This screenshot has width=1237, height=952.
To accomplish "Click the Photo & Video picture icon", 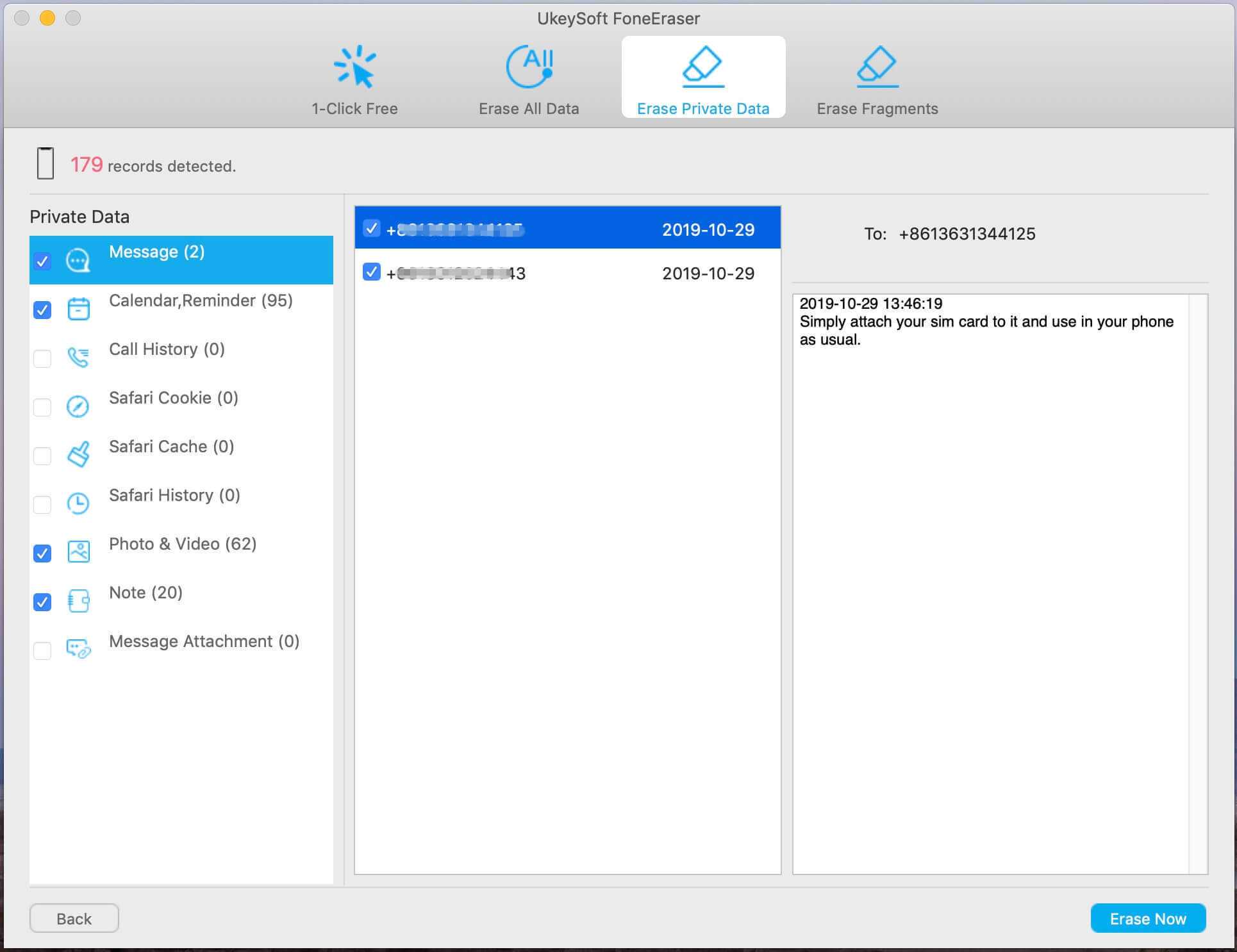I will pyautogui.click(x=78, y=552).
